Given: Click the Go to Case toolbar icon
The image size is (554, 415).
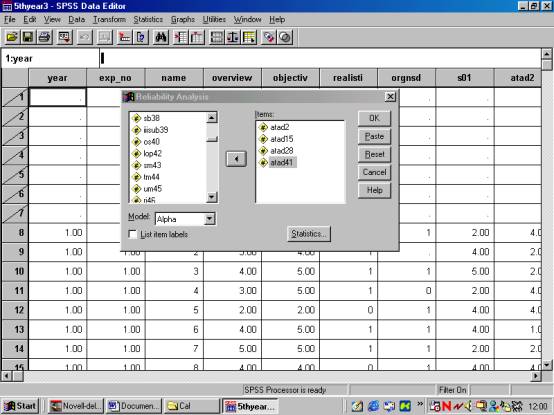Looking at the screenshot, I should click(x=124, y=37).
